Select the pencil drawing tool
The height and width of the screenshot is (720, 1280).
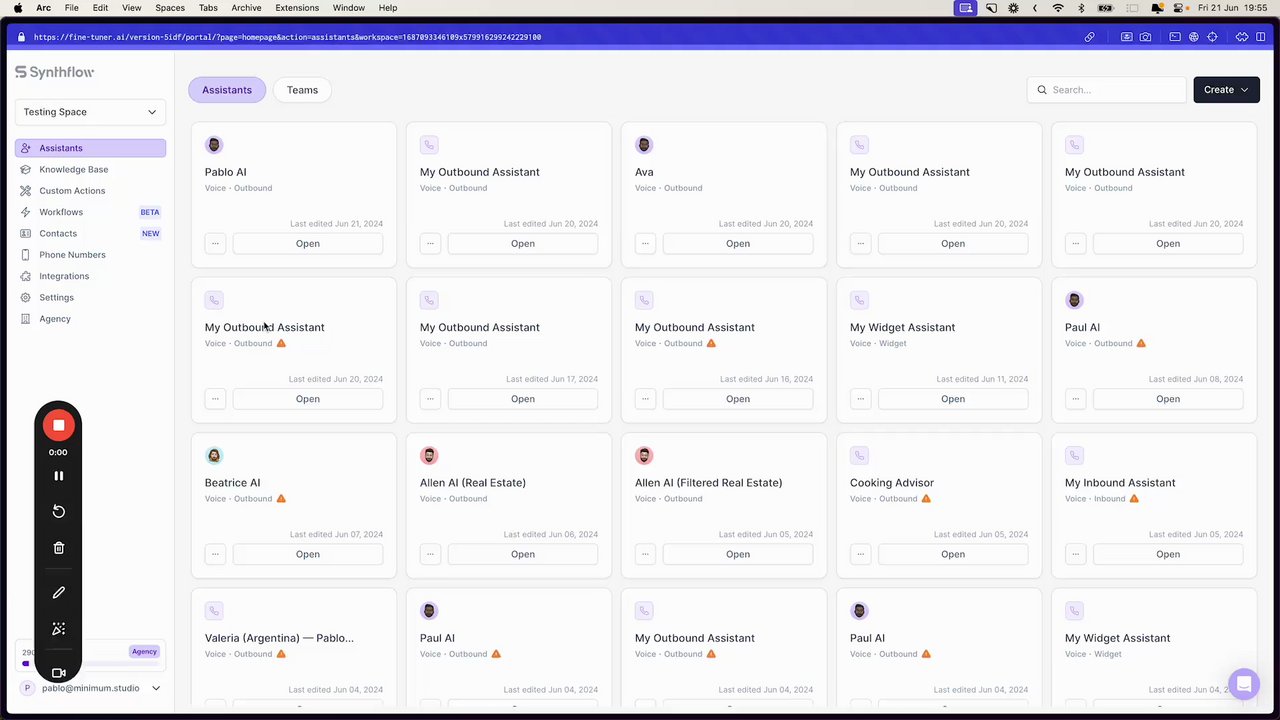click(x=58, y=593)
